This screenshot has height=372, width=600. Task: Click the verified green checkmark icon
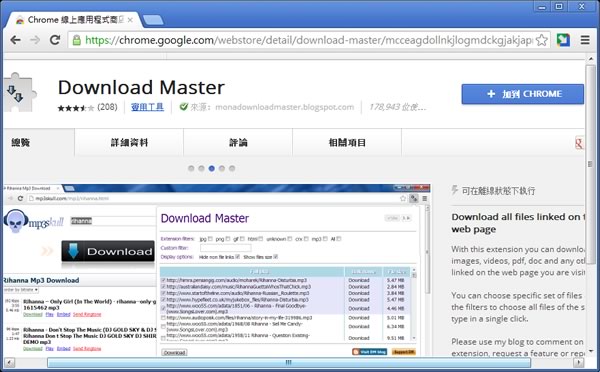[184, 107]
